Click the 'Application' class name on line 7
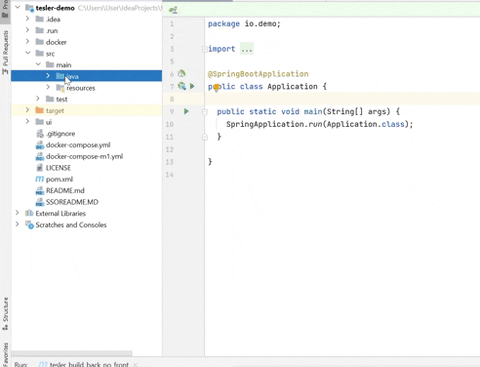Screen dimensions: 480x367 point(292,87)
